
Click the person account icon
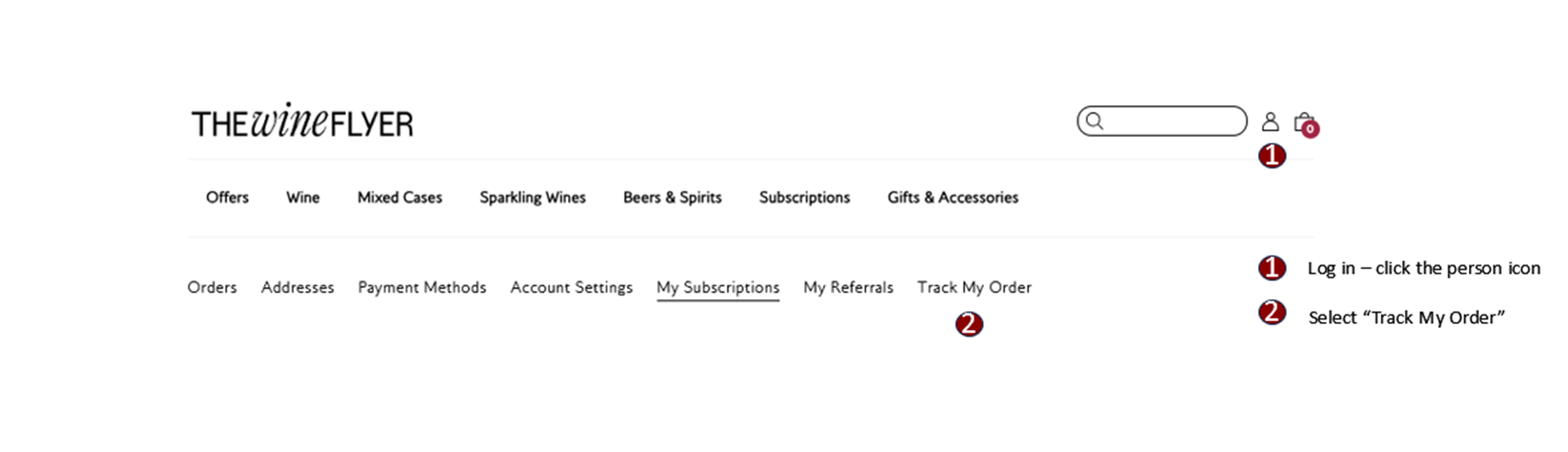tap(1270, 122)
